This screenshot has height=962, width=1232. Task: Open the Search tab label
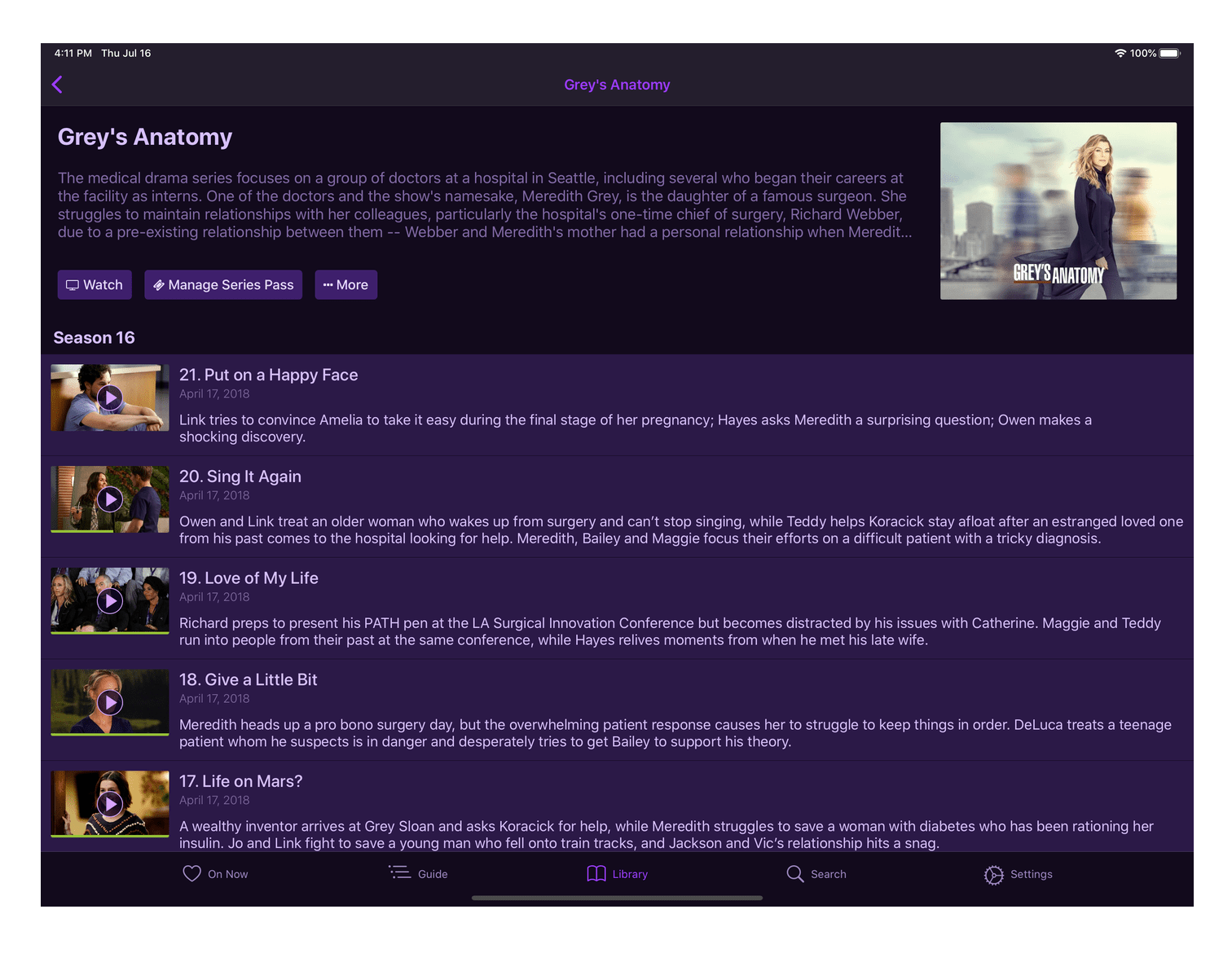[x=829, y=874]
